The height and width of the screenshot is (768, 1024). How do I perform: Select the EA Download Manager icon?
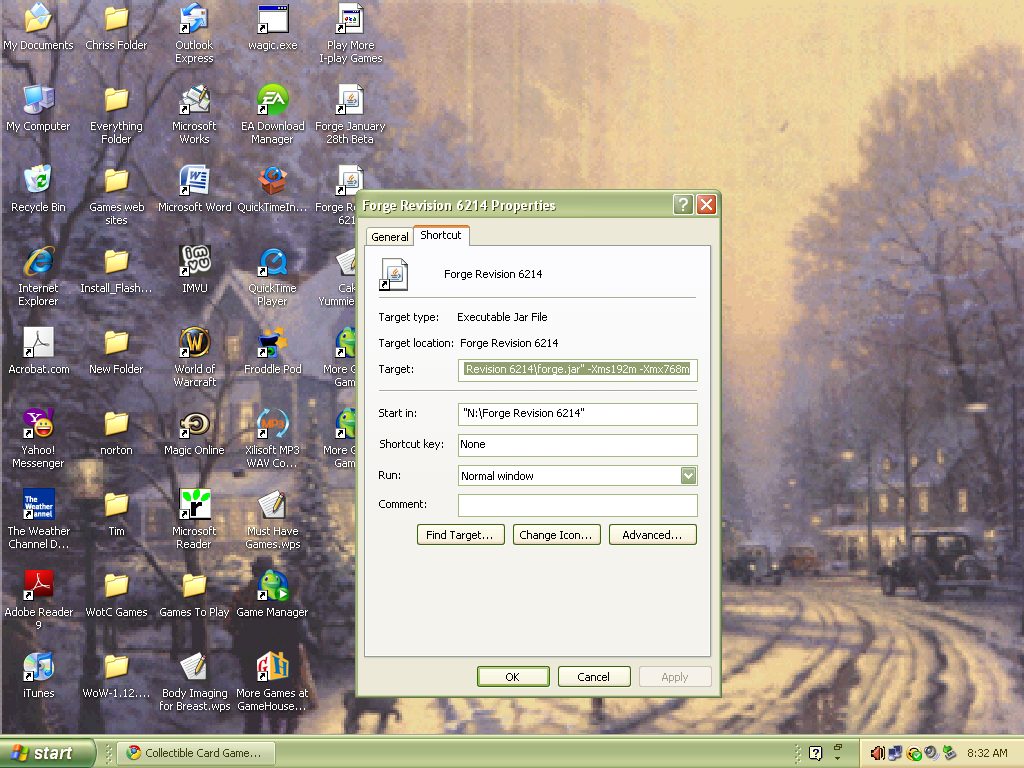coord(273,101)
